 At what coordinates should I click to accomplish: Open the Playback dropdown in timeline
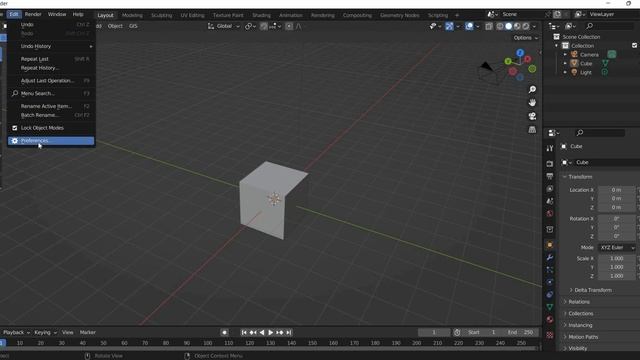click(x=16, y=333)
